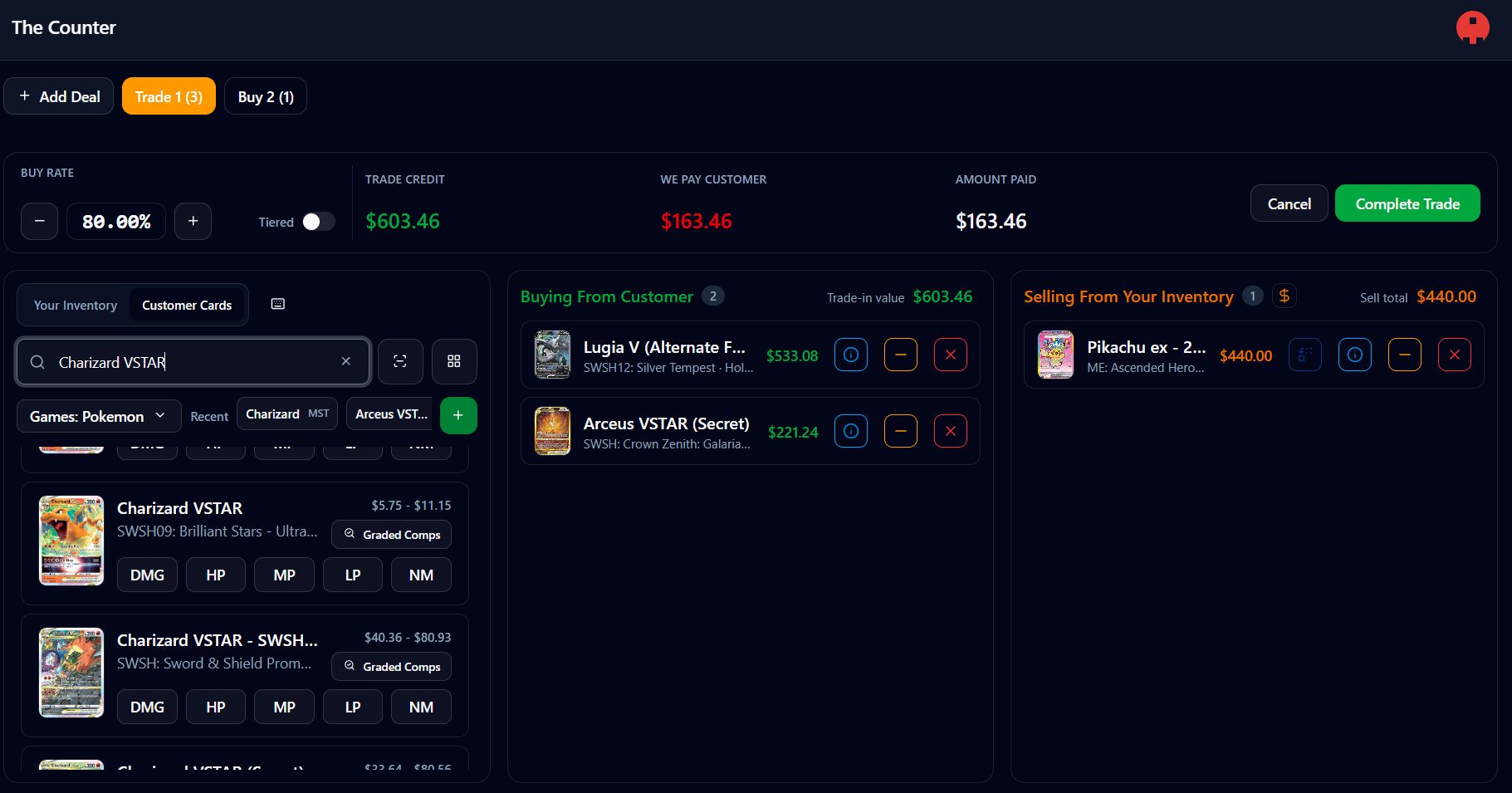Open Graded Comps for Charizard VSTAR SWSH promo
This screenshot has height=793, width=1512.
pos(392,667)
